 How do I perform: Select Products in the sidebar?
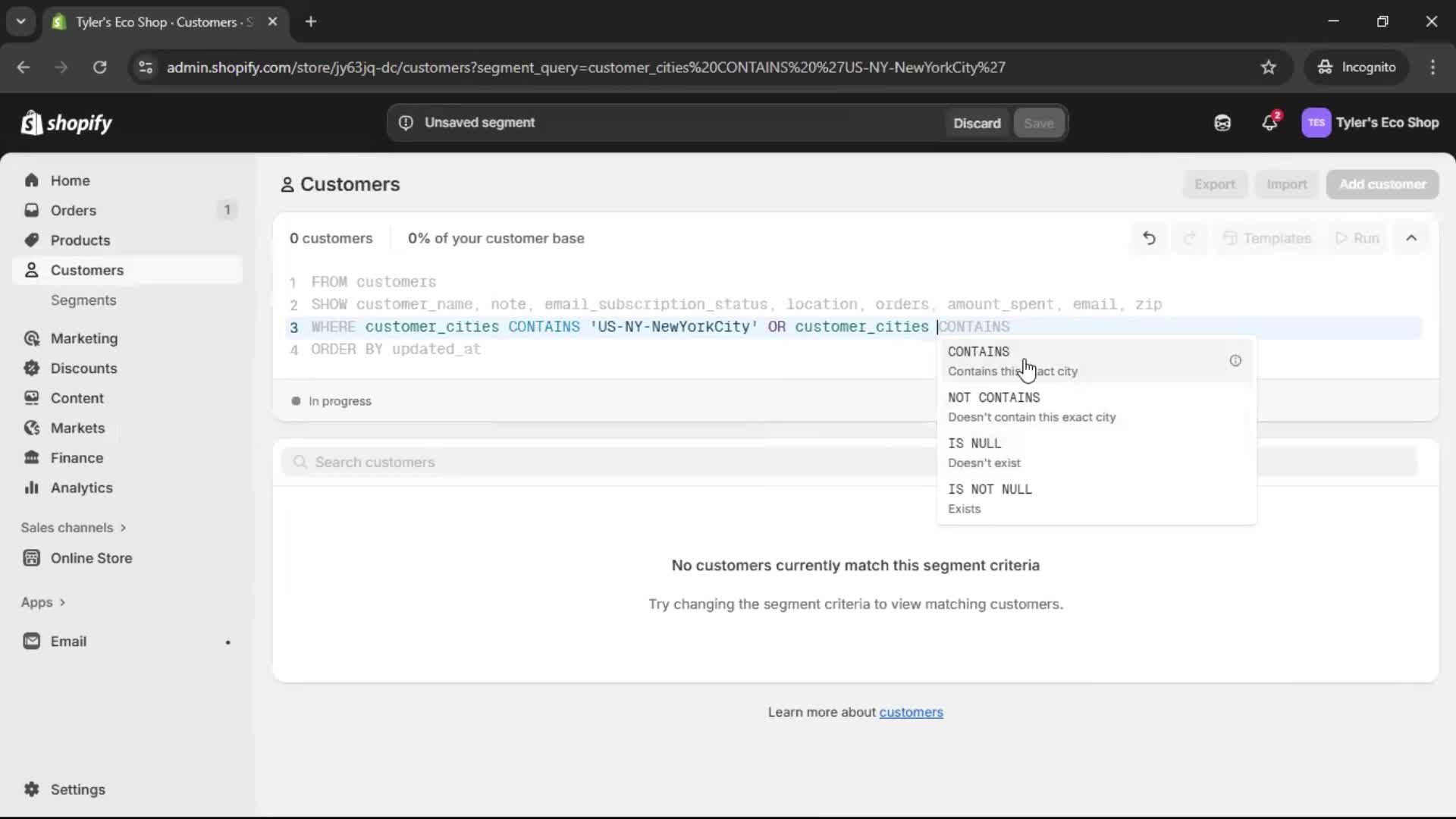pyautogui.click(x=80, y=240)
